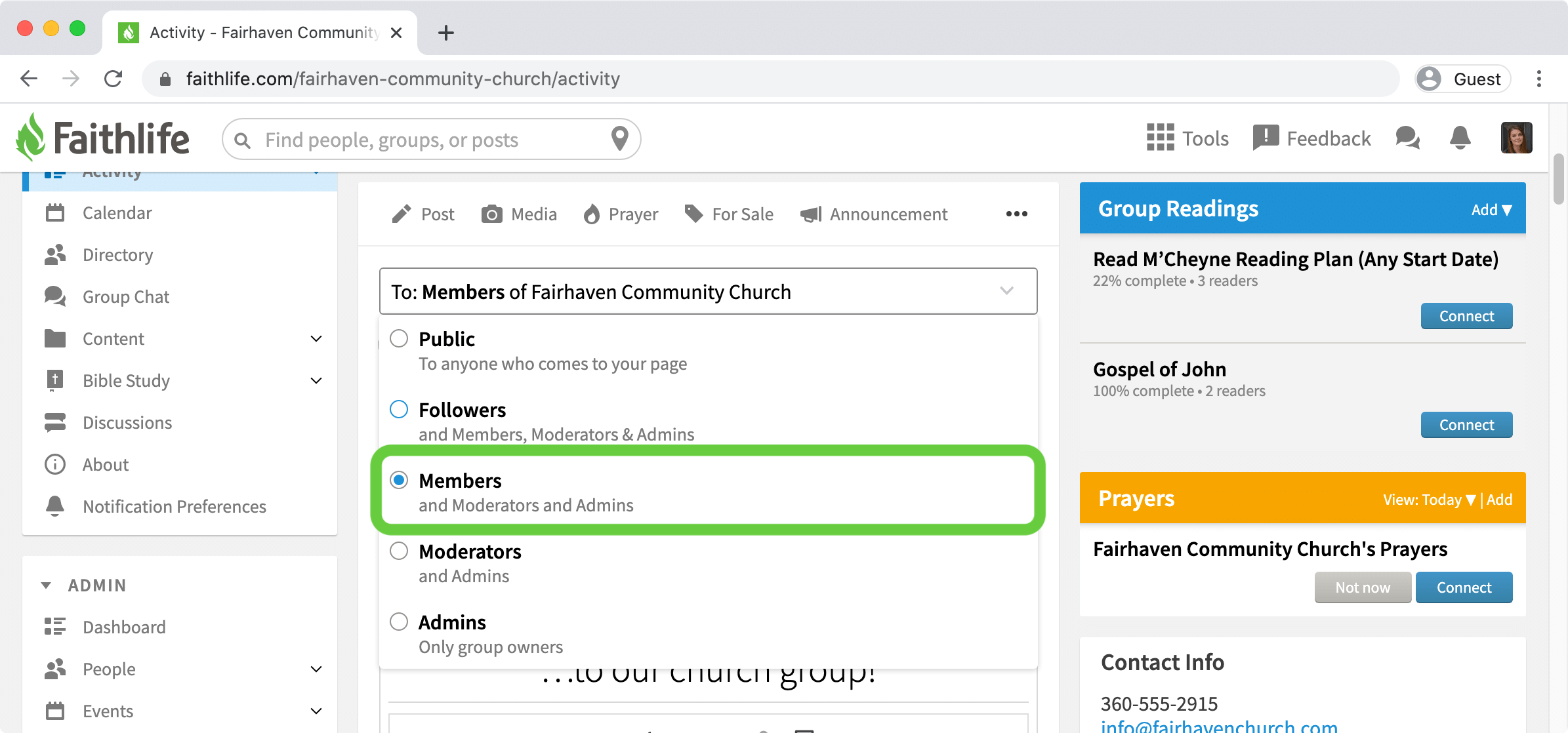The height and width of the screenshot is (733, 1568).
Task: Click the Bible Study book icon
Action: pos(55,380)
